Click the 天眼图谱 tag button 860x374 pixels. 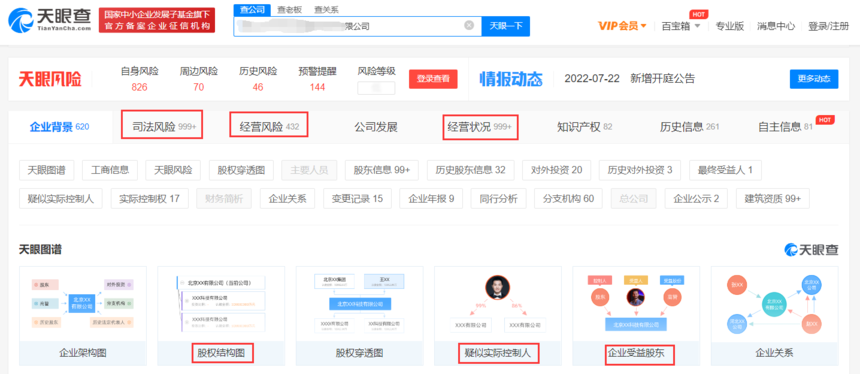click(x=47, y=170)
